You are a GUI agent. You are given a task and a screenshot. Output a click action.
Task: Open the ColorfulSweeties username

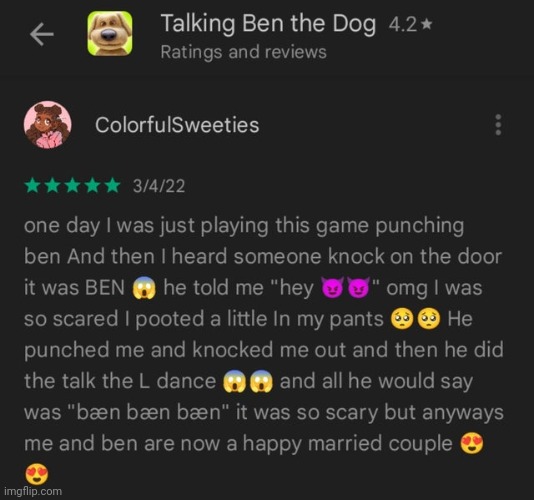click(177, 125)
